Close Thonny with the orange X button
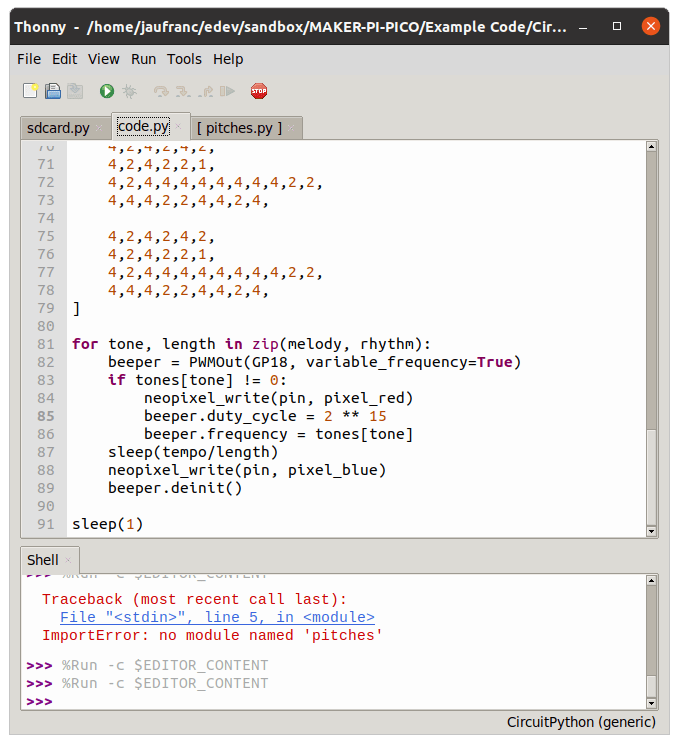The height and width of the screenshot is (744, 679). 651,26
